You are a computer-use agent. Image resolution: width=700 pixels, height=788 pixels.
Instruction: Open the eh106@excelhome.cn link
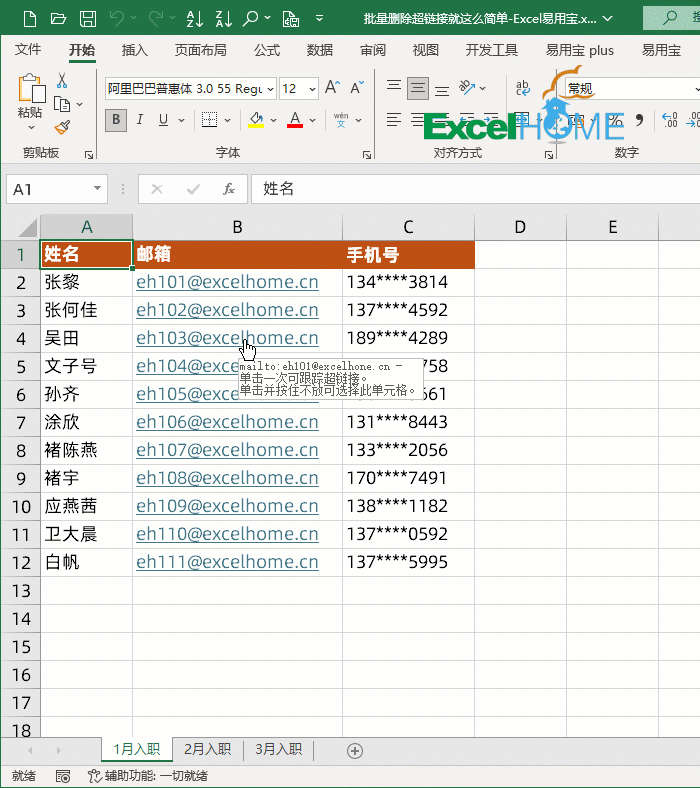(227, 422)
